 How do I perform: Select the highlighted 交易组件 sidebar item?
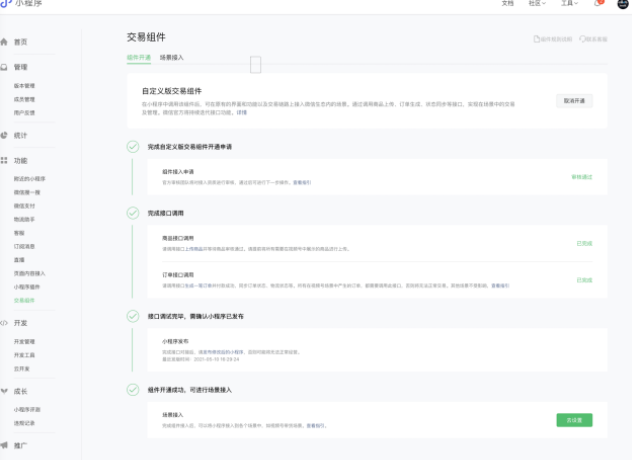pos(24,300)
